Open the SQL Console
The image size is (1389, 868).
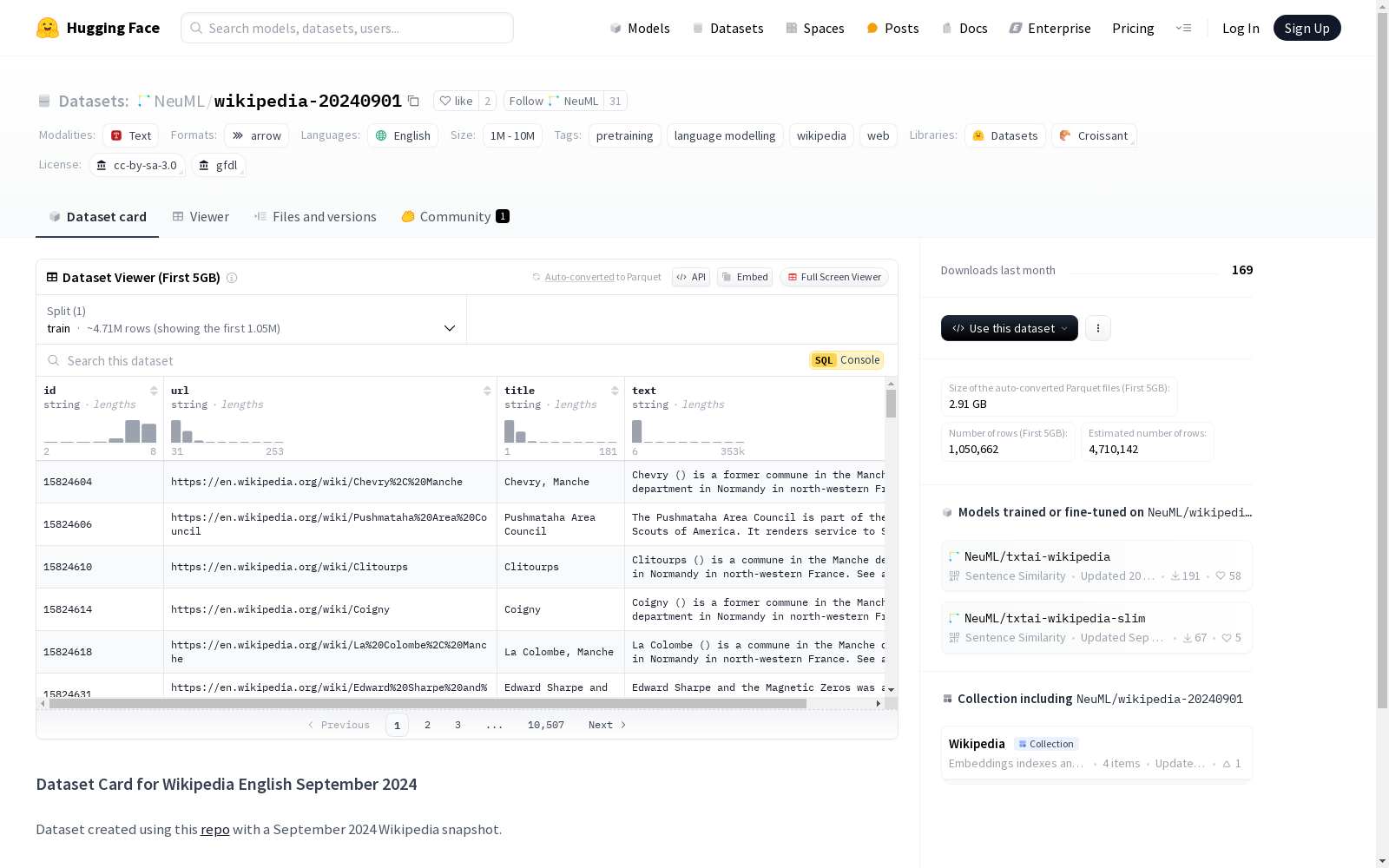point(846,360)
